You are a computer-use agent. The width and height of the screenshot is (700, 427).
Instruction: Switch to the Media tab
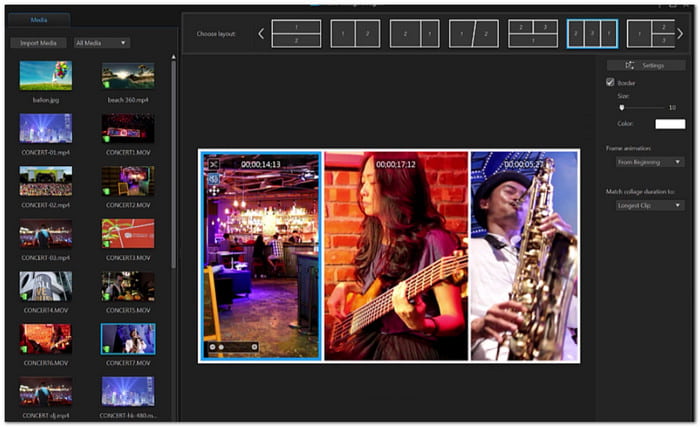(39, 20)
